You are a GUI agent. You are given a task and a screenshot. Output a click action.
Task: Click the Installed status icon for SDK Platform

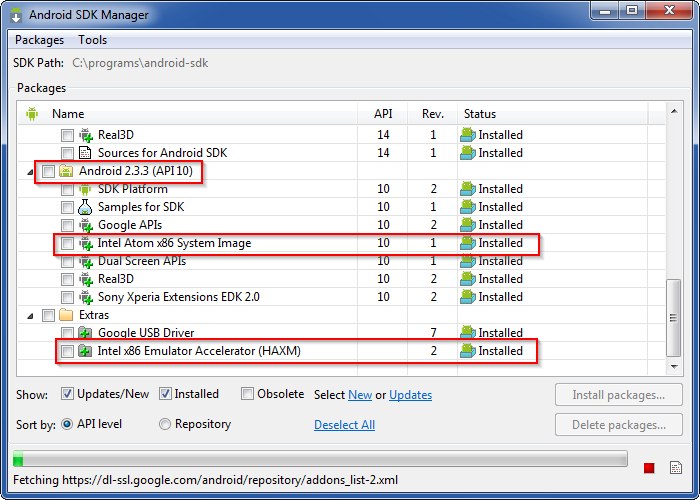click(467, 189)
